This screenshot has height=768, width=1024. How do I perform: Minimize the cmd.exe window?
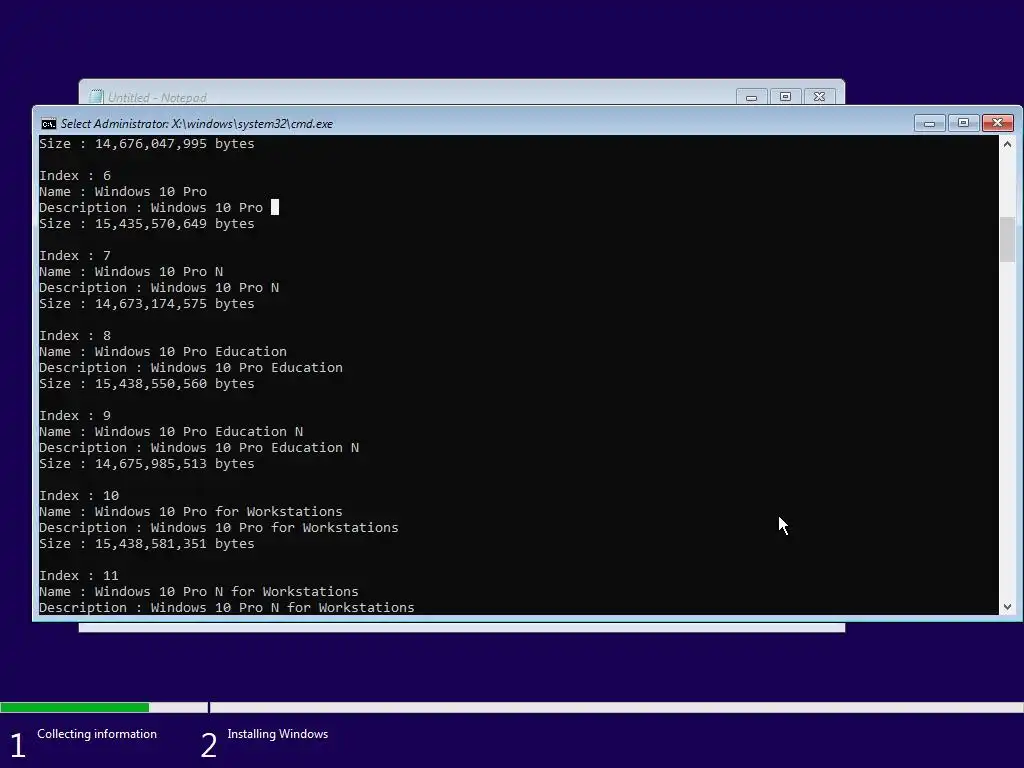pyautogui.click(x=929, y=123)
